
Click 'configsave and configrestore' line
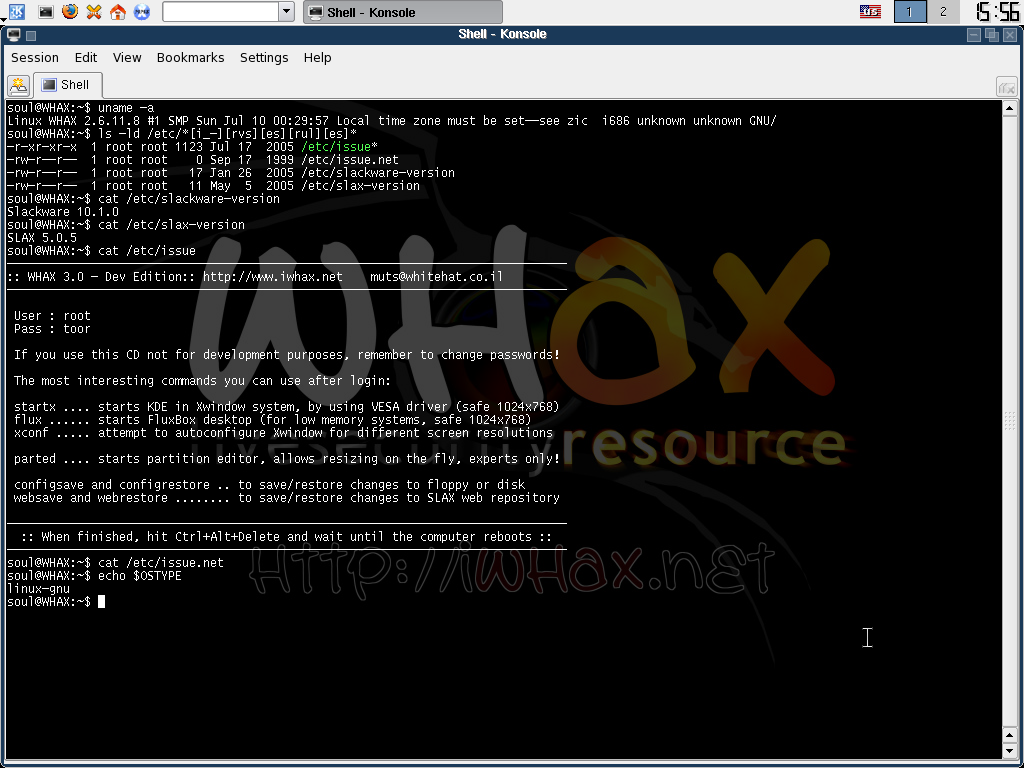[270, 485]
